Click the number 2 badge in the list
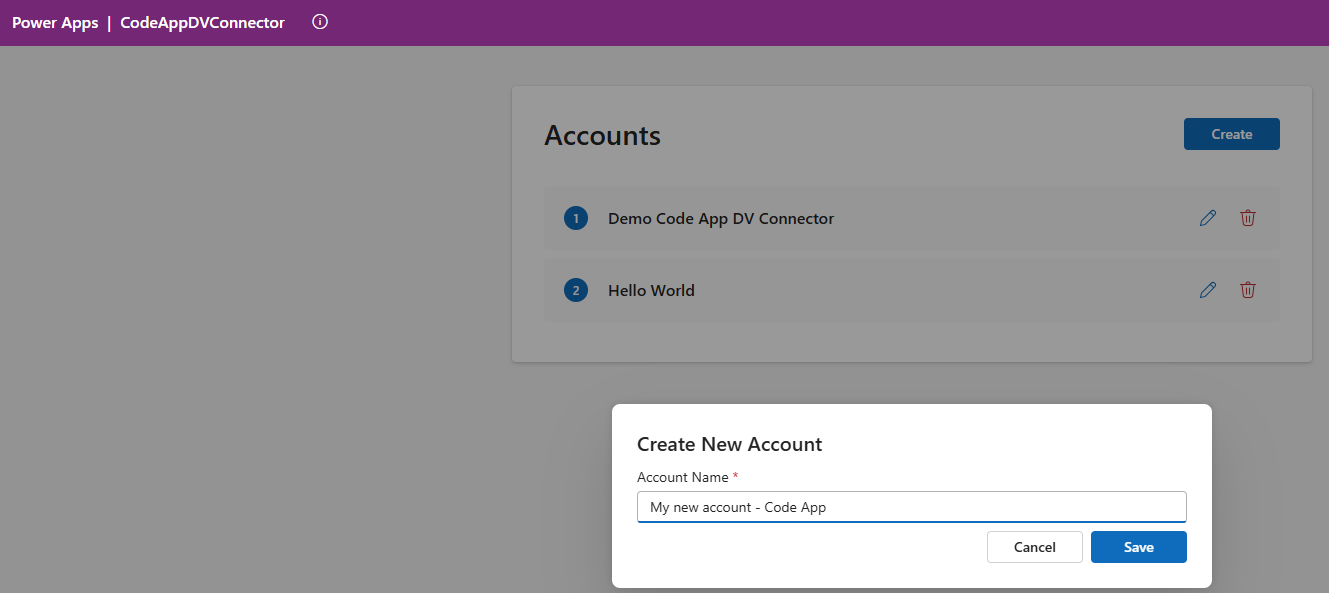The width and height of the screenshot is (1329, 593). (x=576, y=290)
